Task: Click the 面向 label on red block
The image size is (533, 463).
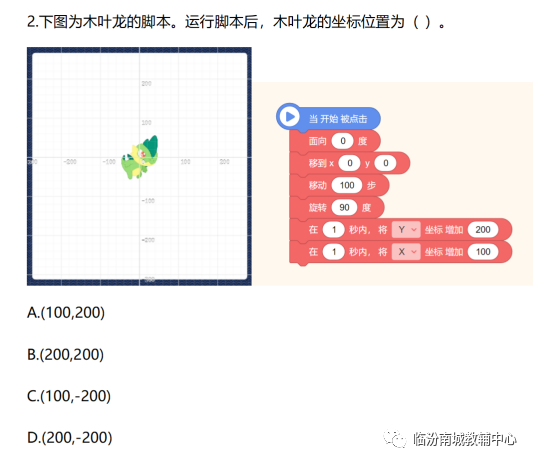Action: 317,141
